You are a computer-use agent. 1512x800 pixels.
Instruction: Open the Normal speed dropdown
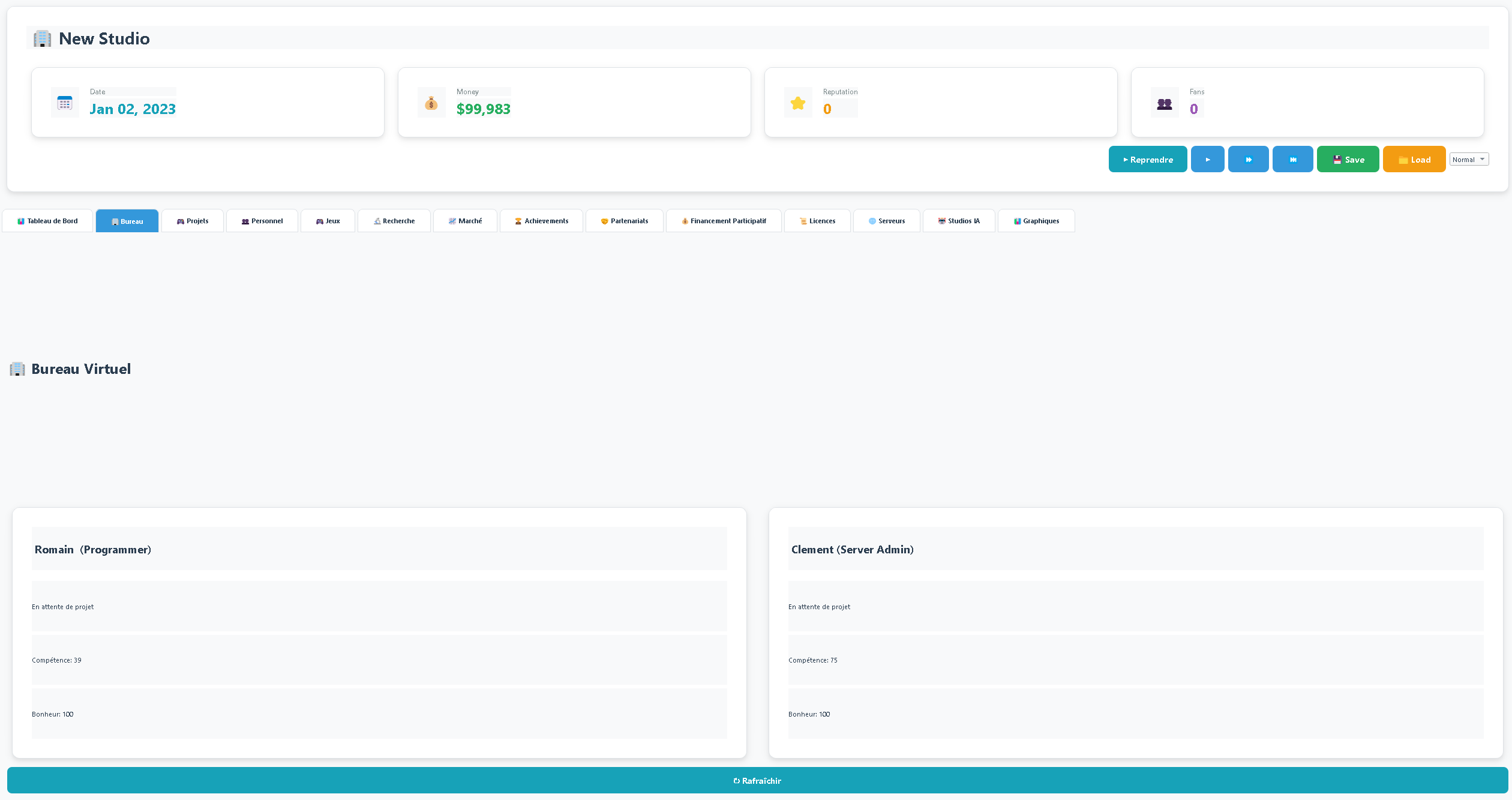[1469, 159]
